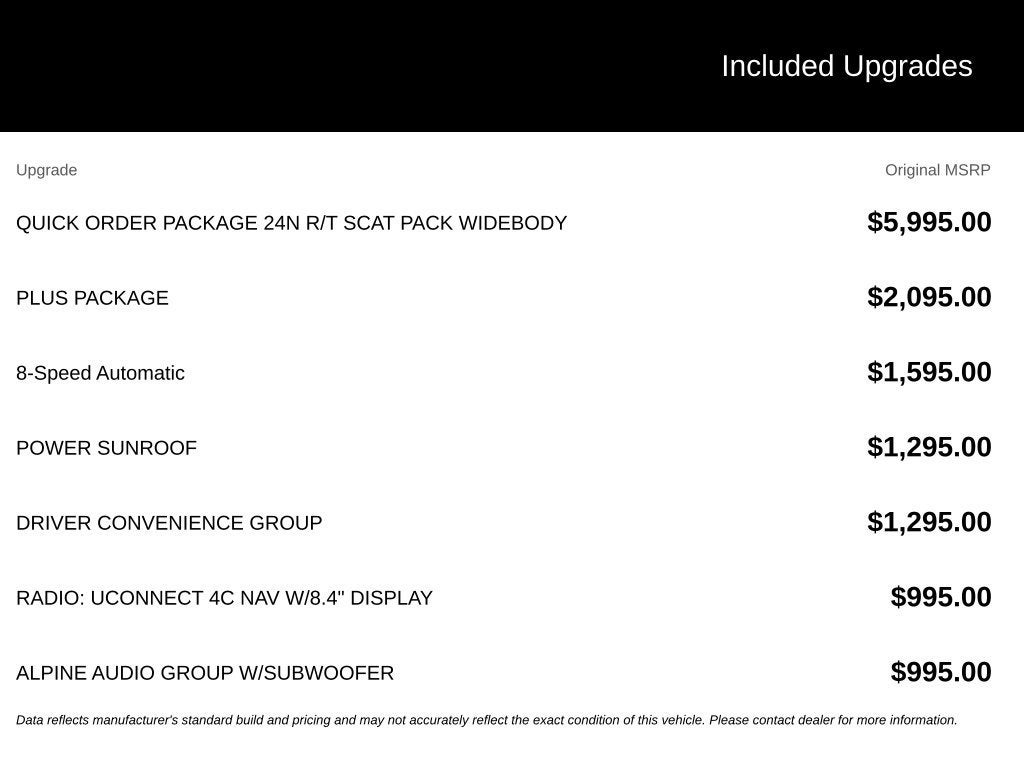Click the Power Sunroof $1,295.00 price
This screenshot has width=1024, height=768.
click(929, 447)
